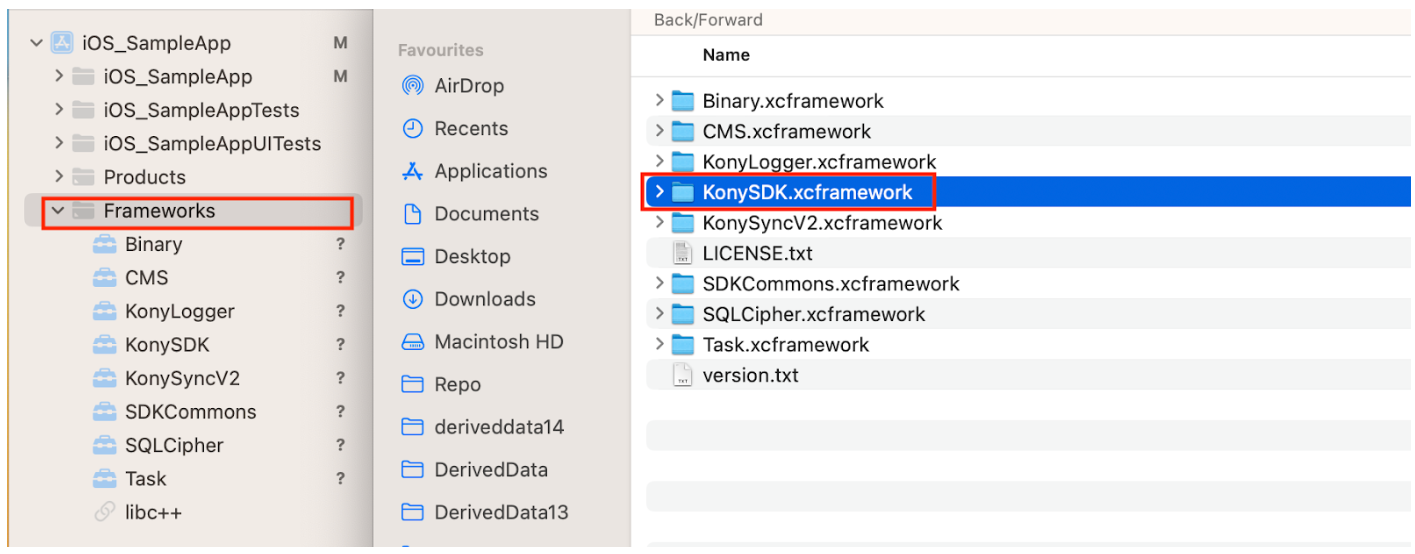Expand the iOS_SampleAppTests group

coord(59,110)
